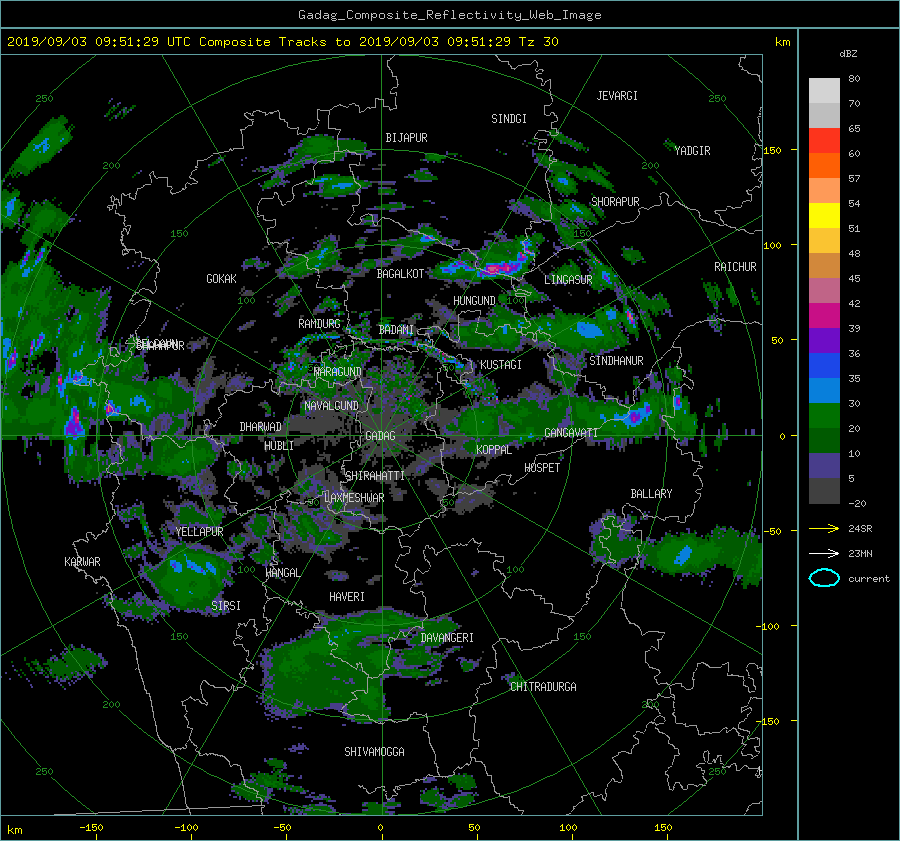Click the SHORAPUR city label
The width and height of the screenshot is (900, 841).
pos(615,202)
